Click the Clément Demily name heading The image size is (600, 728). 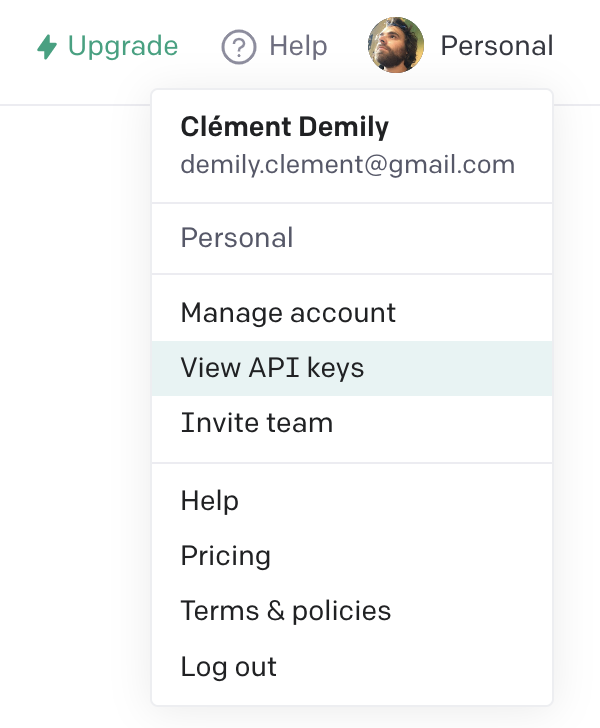285,126
